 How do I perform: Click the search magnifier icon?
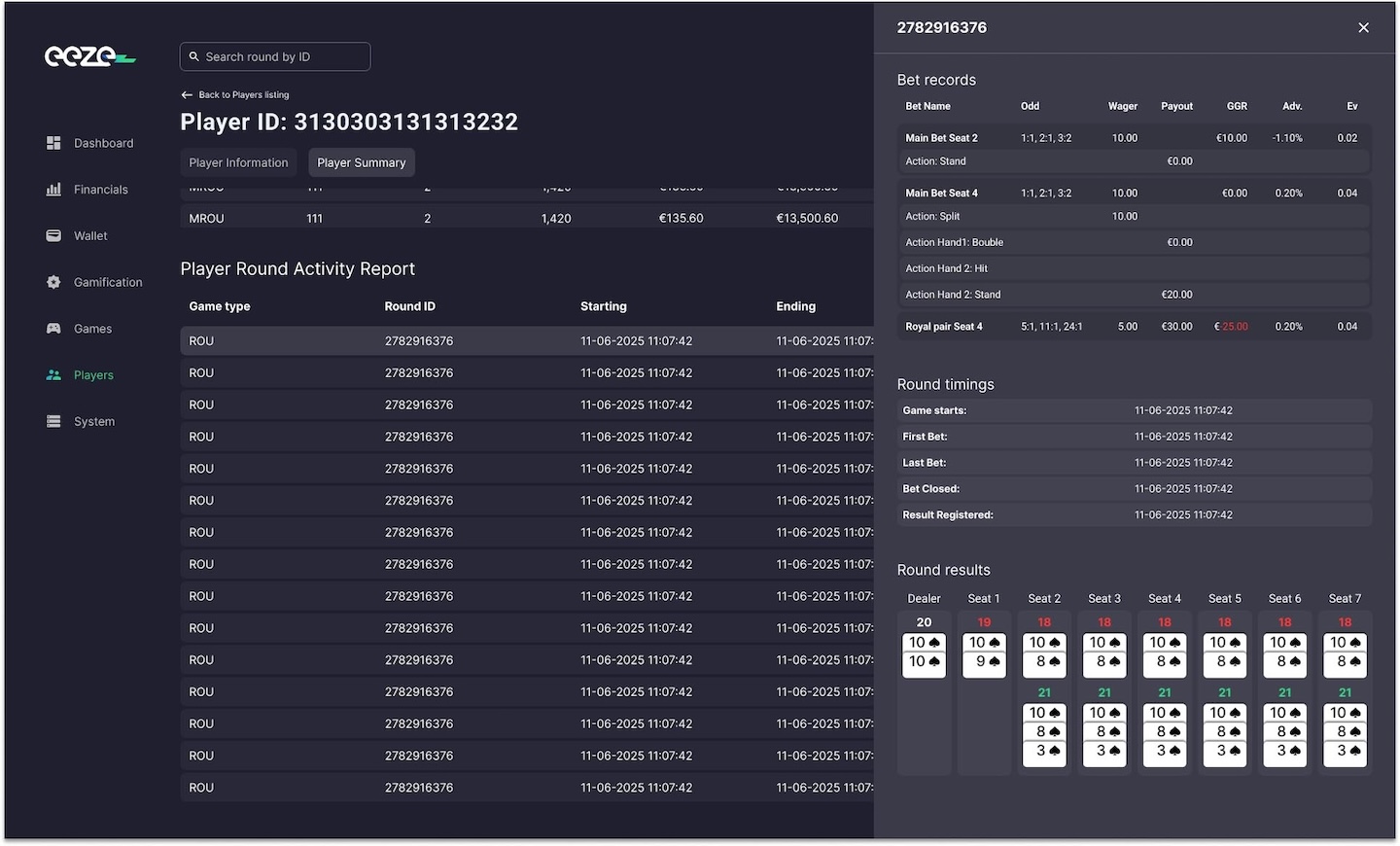pos(194,57)
